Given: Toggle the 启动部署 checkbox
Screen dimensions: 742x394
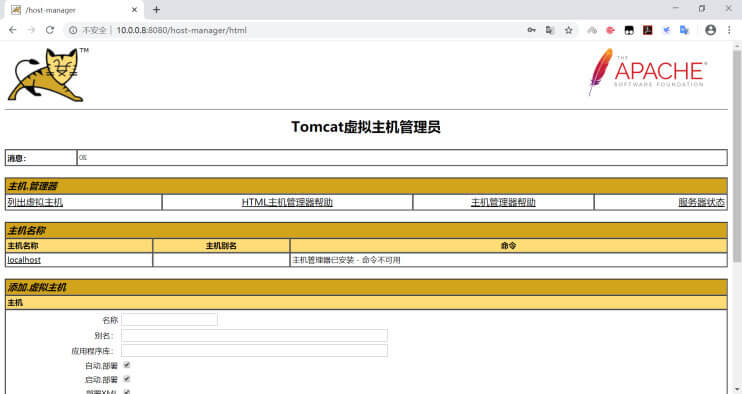Looking at the screenshot, I should point(127,379).
